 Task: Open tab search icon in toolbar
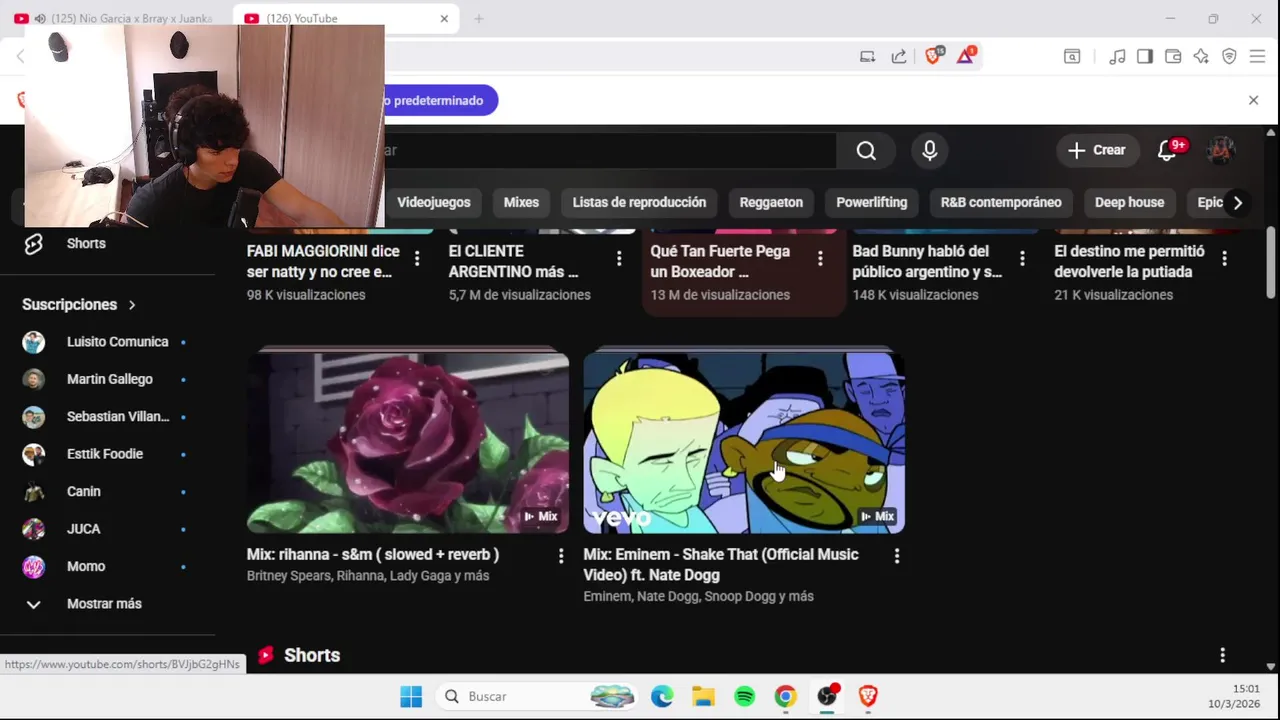click(1072, 56)
